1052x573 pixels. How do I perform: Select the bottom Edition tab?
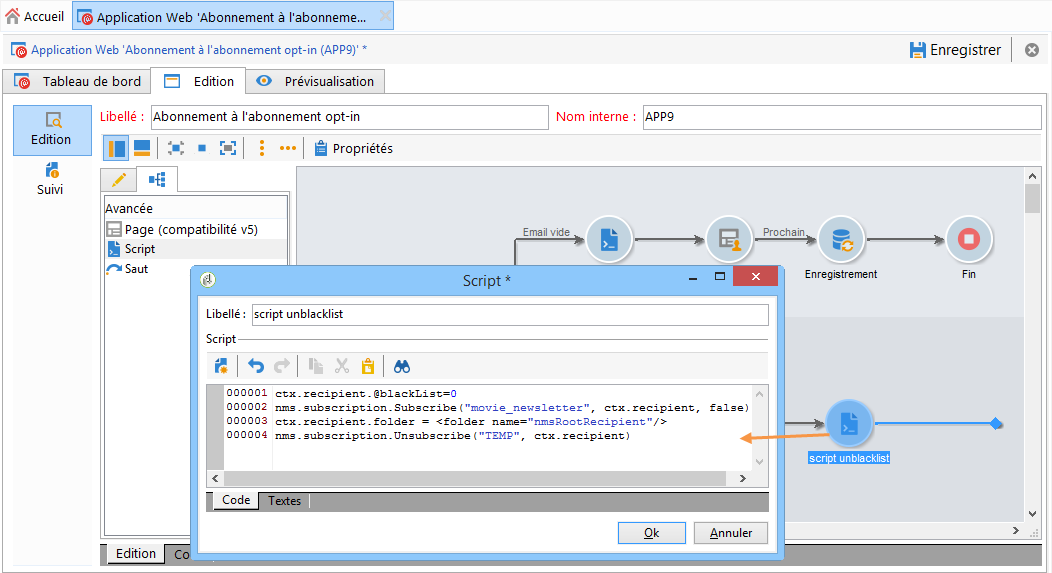click(136, 554)
